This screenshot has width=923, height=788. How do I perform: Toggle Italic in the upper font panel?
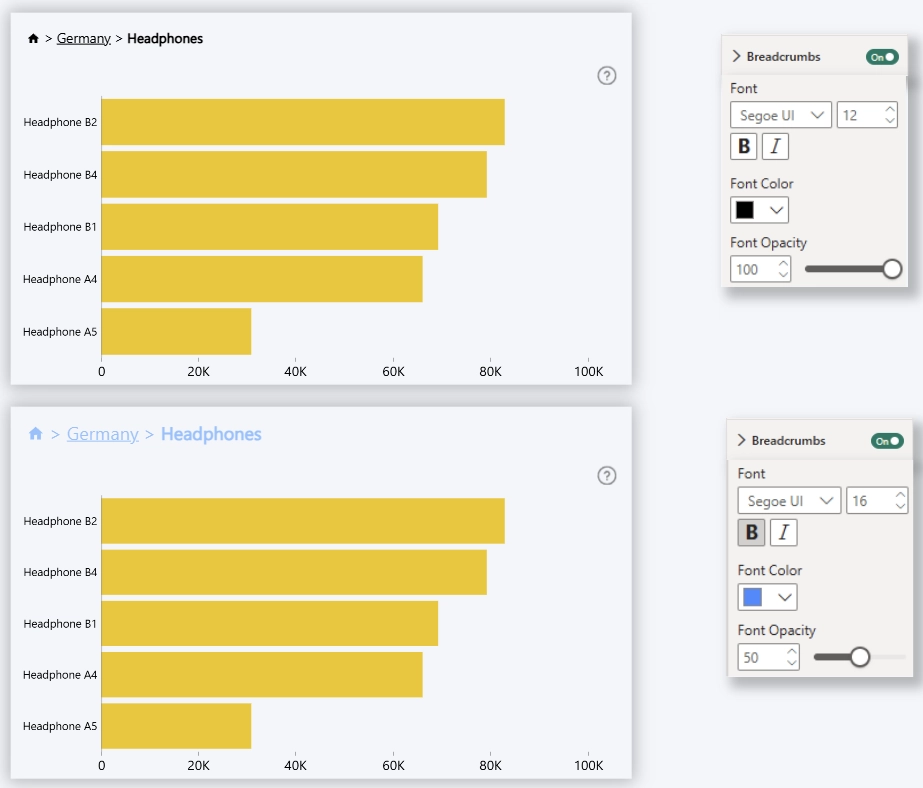(x=775, y=147)
